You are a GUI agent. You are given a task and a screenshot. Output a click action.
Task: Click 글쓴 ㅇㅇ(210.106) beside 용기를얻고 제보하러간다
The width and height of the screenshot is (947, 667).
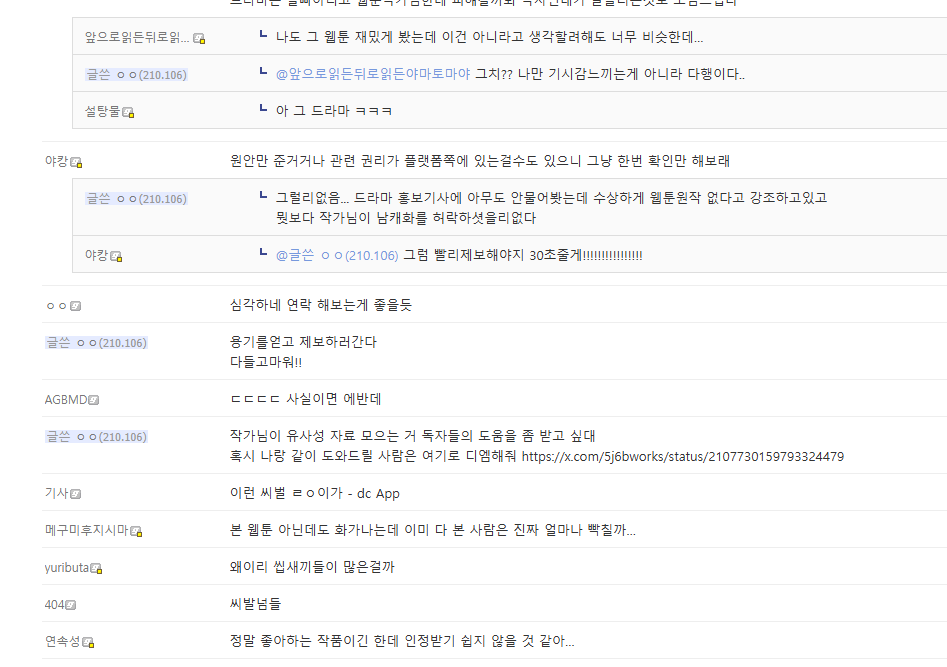tap(97, 343)
